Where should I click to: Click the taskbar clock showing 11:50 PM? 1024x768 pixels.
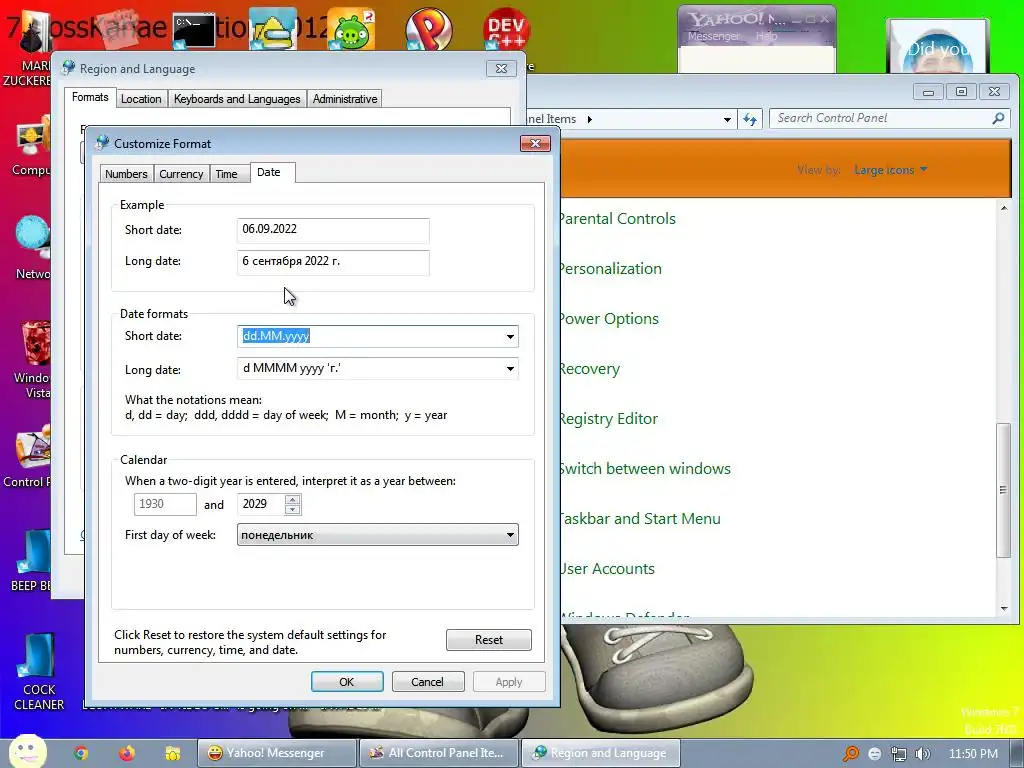[973, 754]
